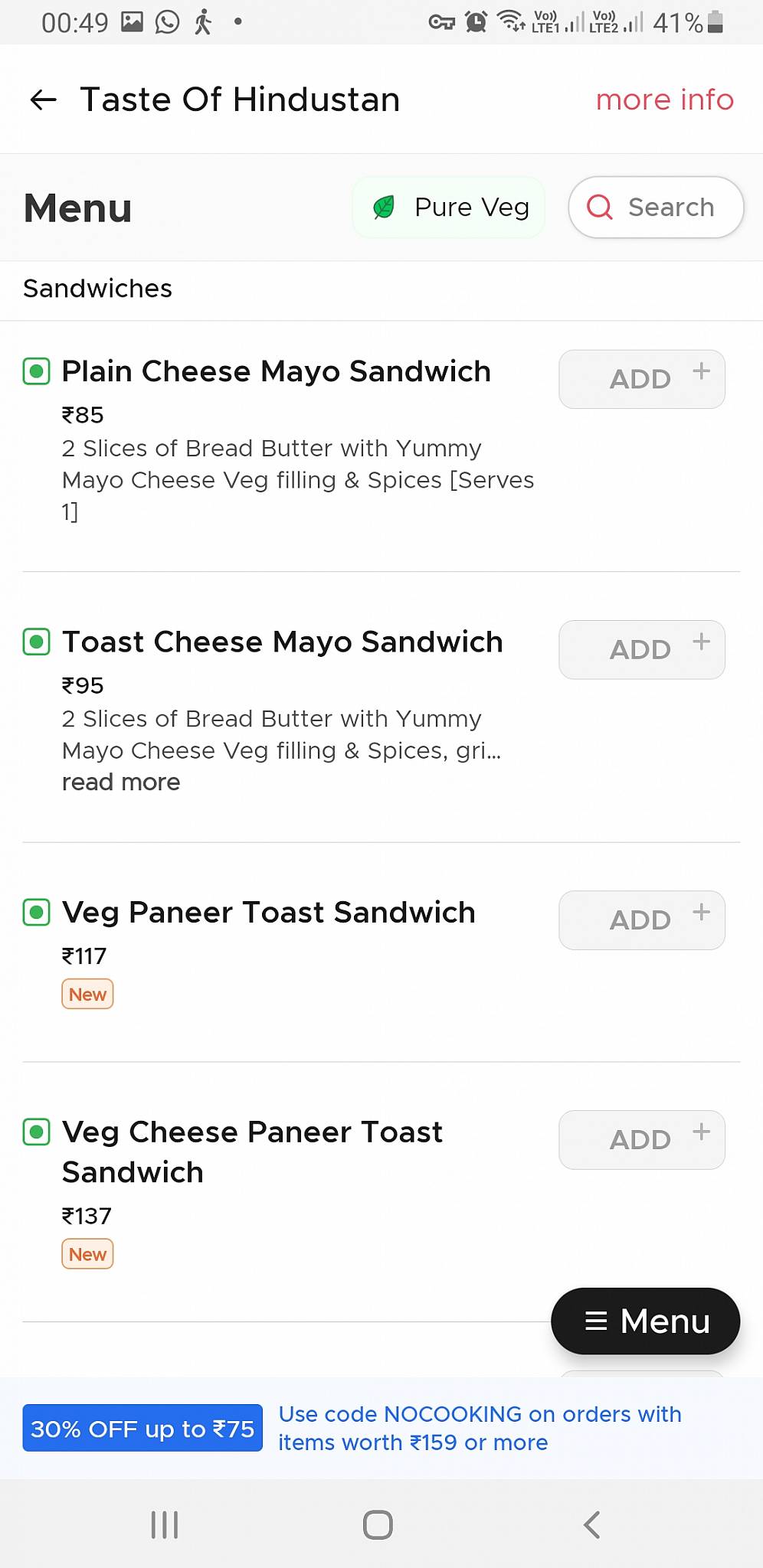
Task: Tap the 30% OFF up to ₹75 badge
Action: (142, 1428)
